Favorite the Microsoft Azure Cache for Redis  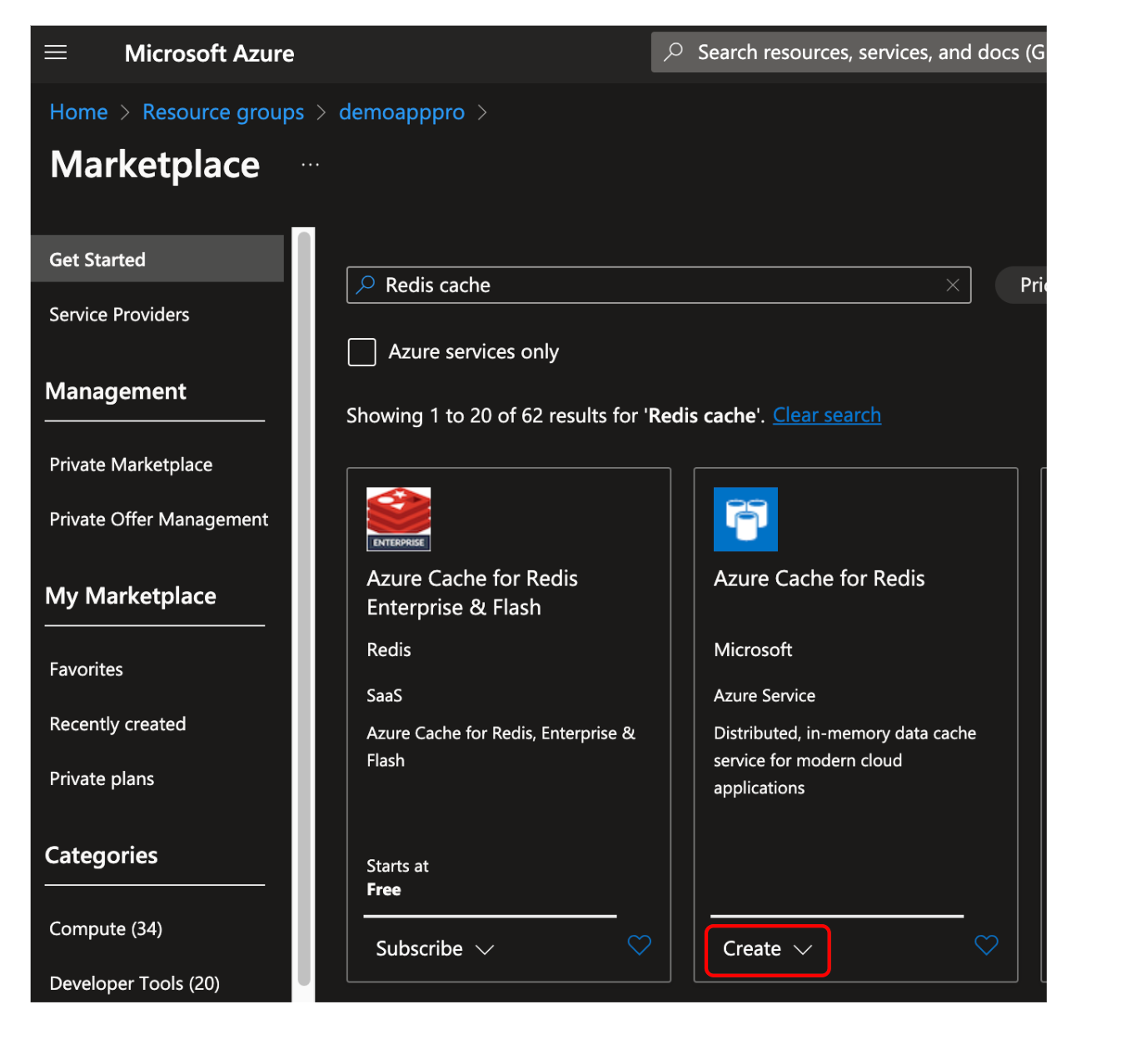pyautogui.click(x=986, y=945)
